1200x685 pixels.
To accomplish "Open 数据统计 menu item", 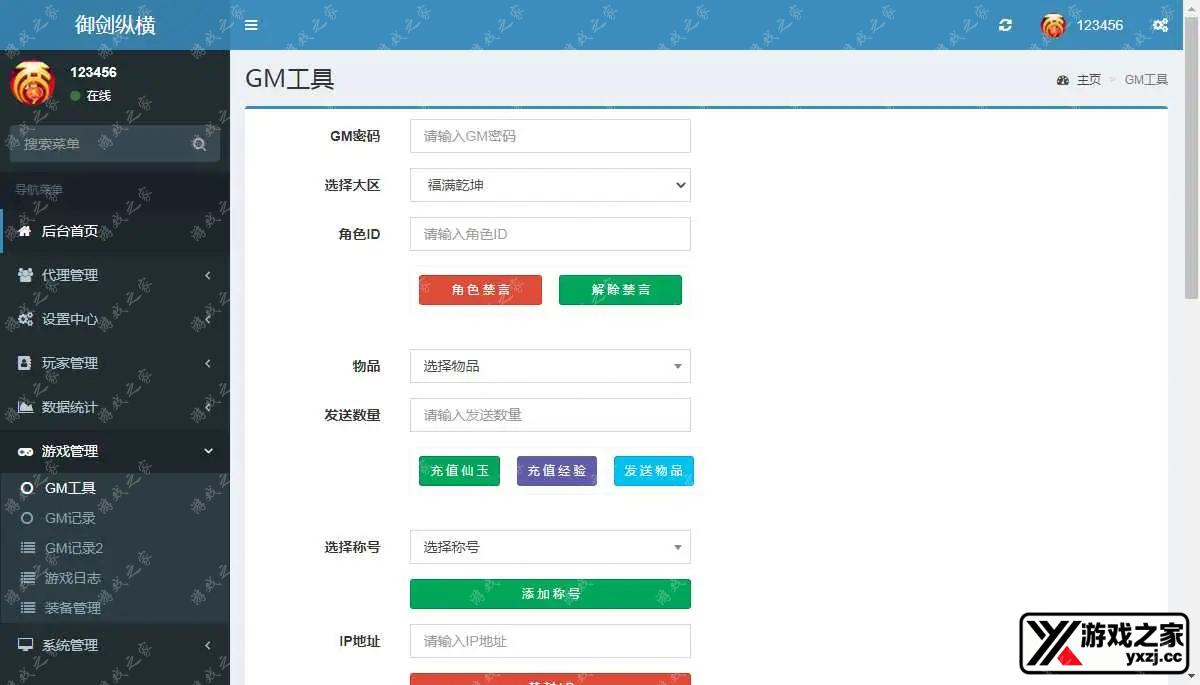I will (115, 407).
